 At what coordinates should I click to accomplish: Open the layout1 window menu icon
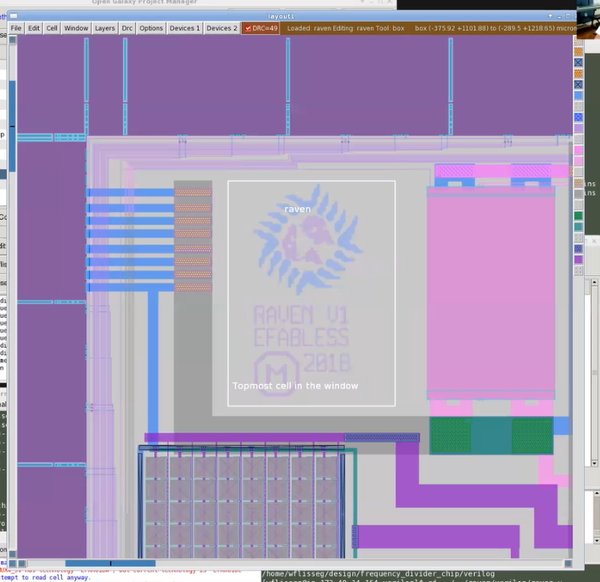coord(13,16)
